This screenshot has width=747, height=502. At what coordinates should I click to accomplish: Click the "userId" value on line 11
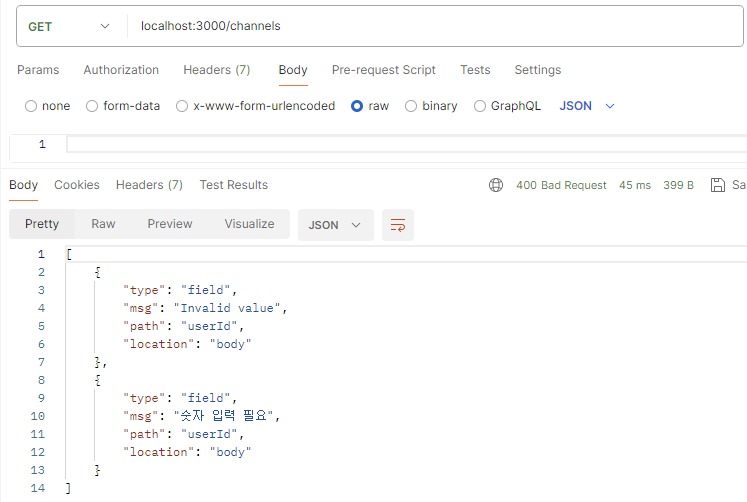209,434
